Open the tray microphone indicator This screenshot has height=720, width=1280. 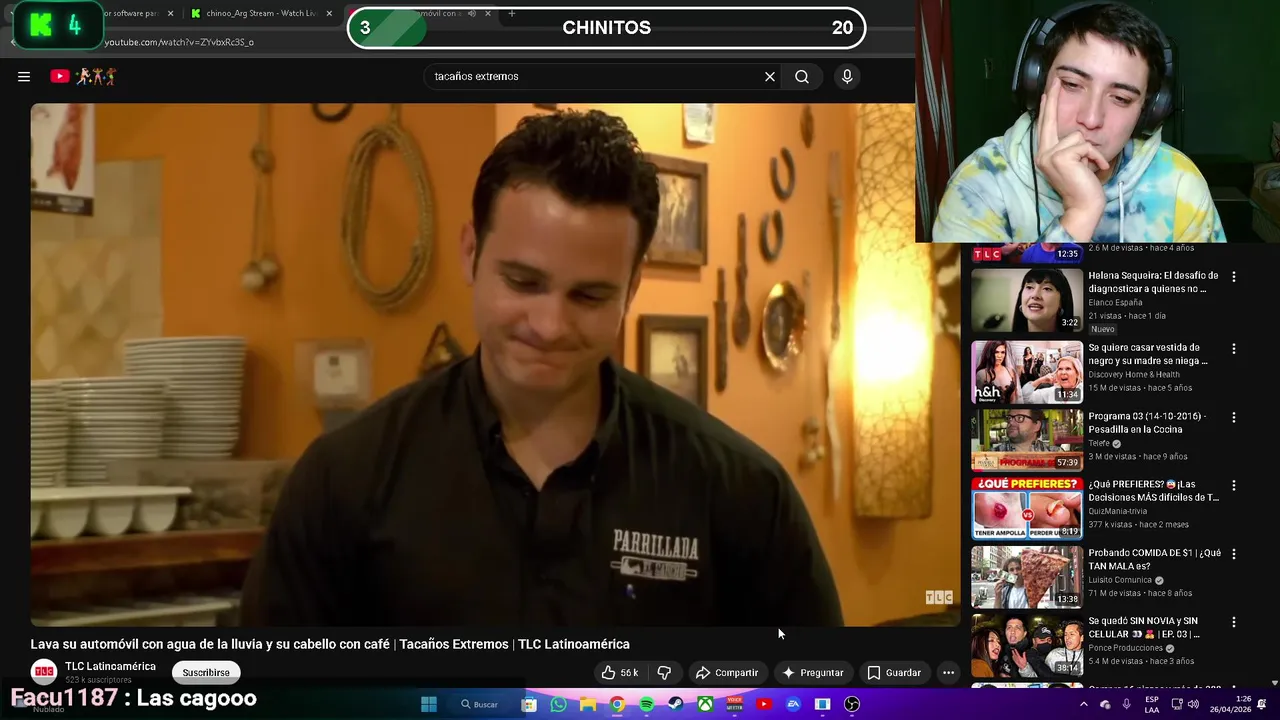1126,704
